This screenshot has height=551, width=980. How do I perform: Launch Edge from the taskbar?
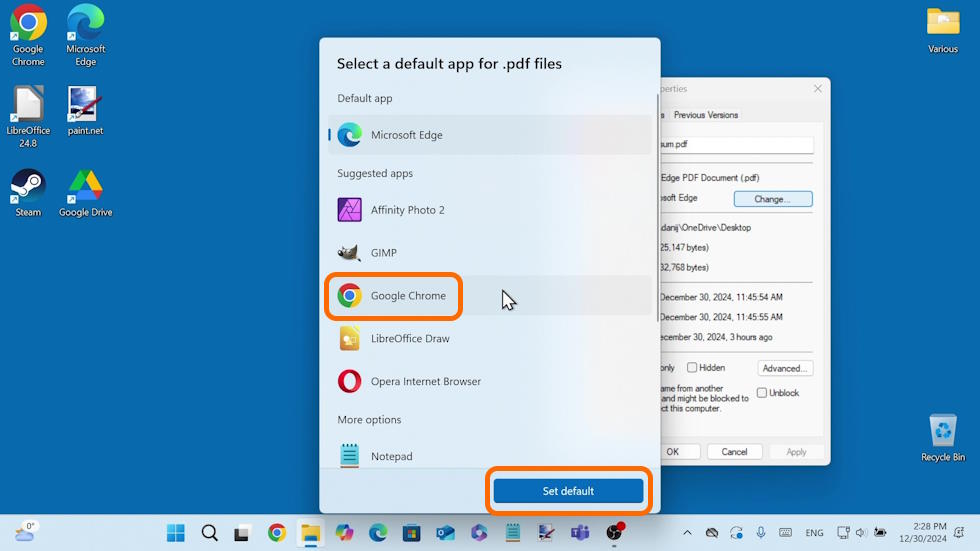378,533
